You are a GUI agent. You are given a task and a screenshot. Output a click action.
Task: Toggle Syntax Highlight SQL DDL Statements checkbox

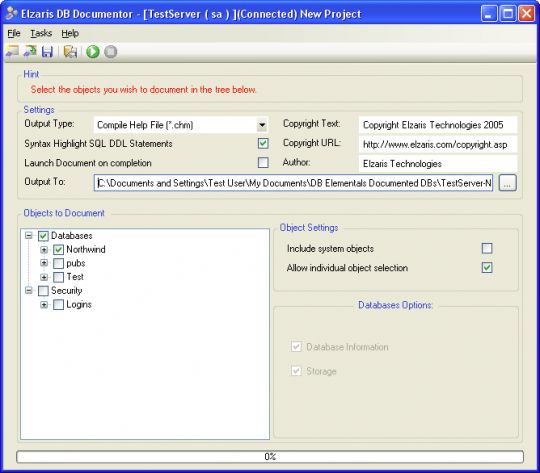click(263, 143)
